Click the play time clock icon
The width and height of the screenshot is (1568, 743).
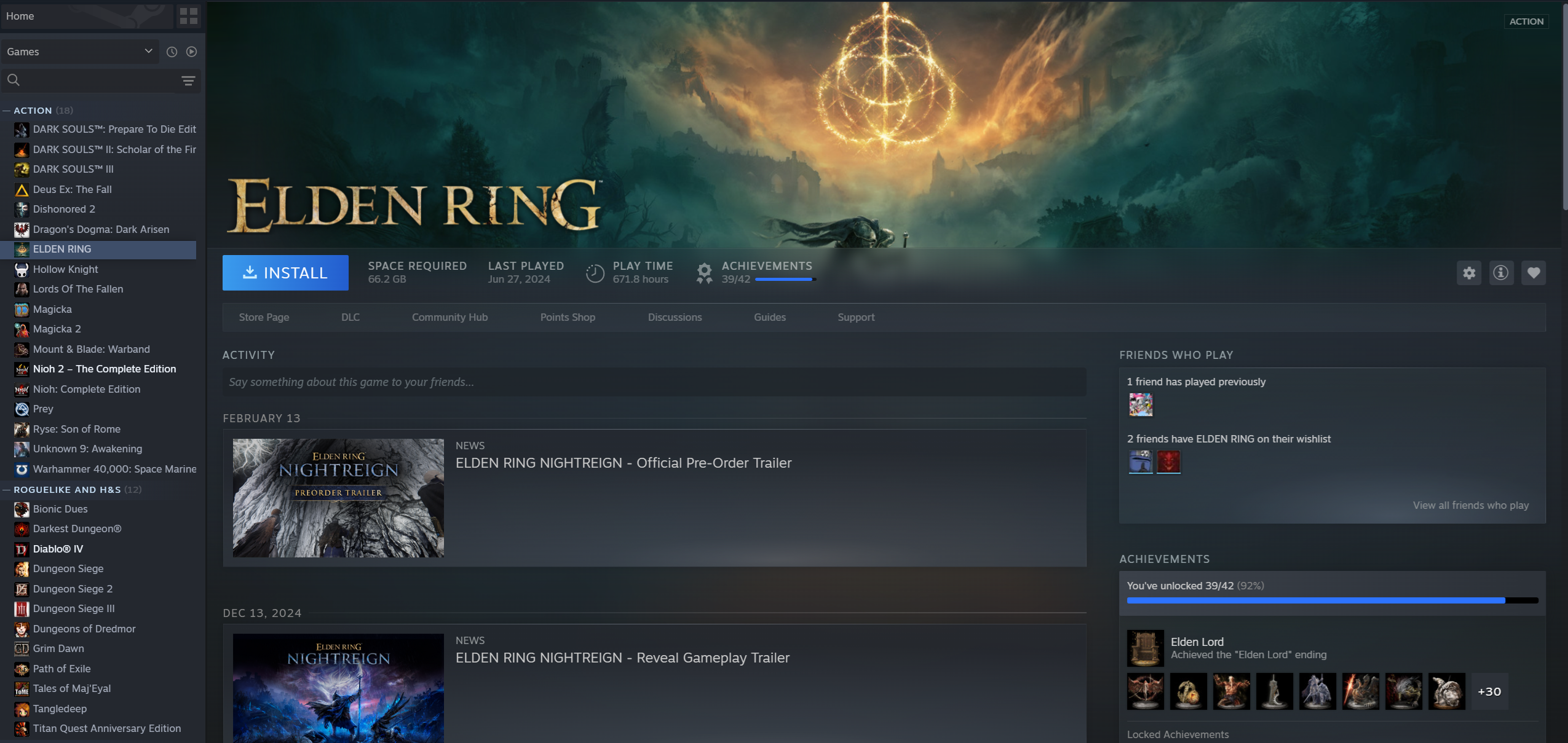point(595,273)
